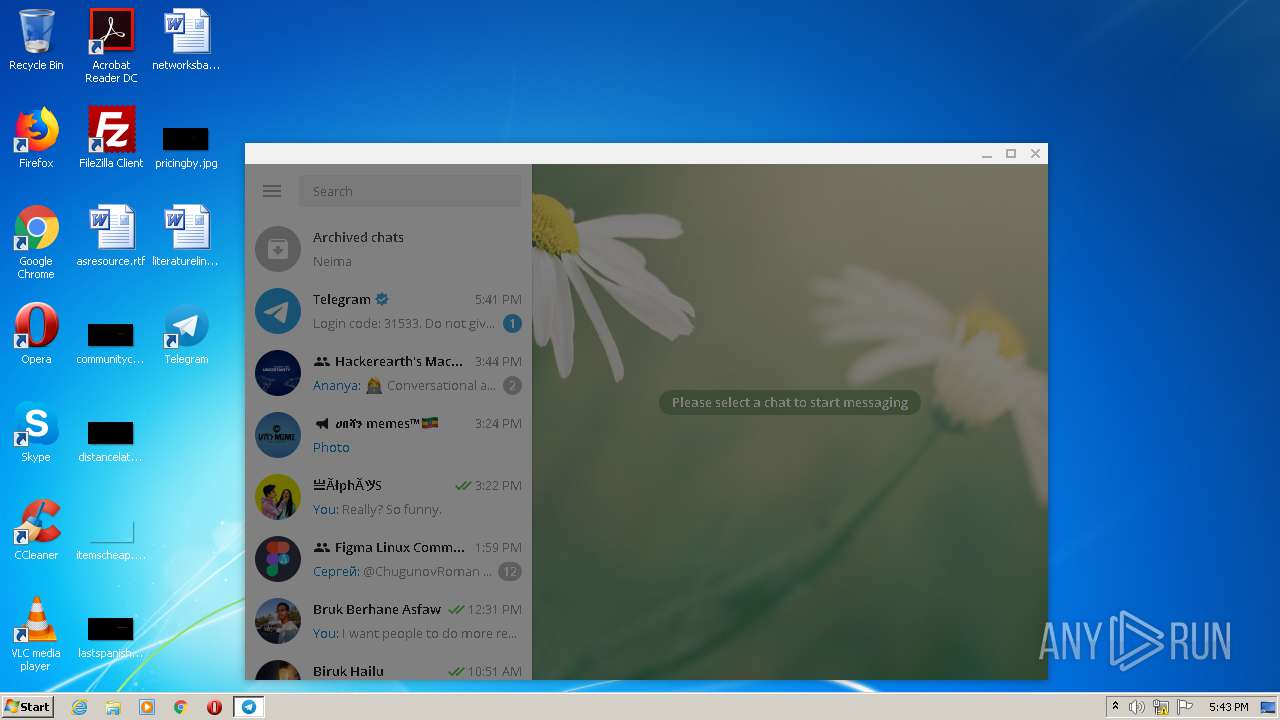This screenshot has height=720, width=1280.
Task: Open Chrome from the taskbar
Action: pos(181,707)
